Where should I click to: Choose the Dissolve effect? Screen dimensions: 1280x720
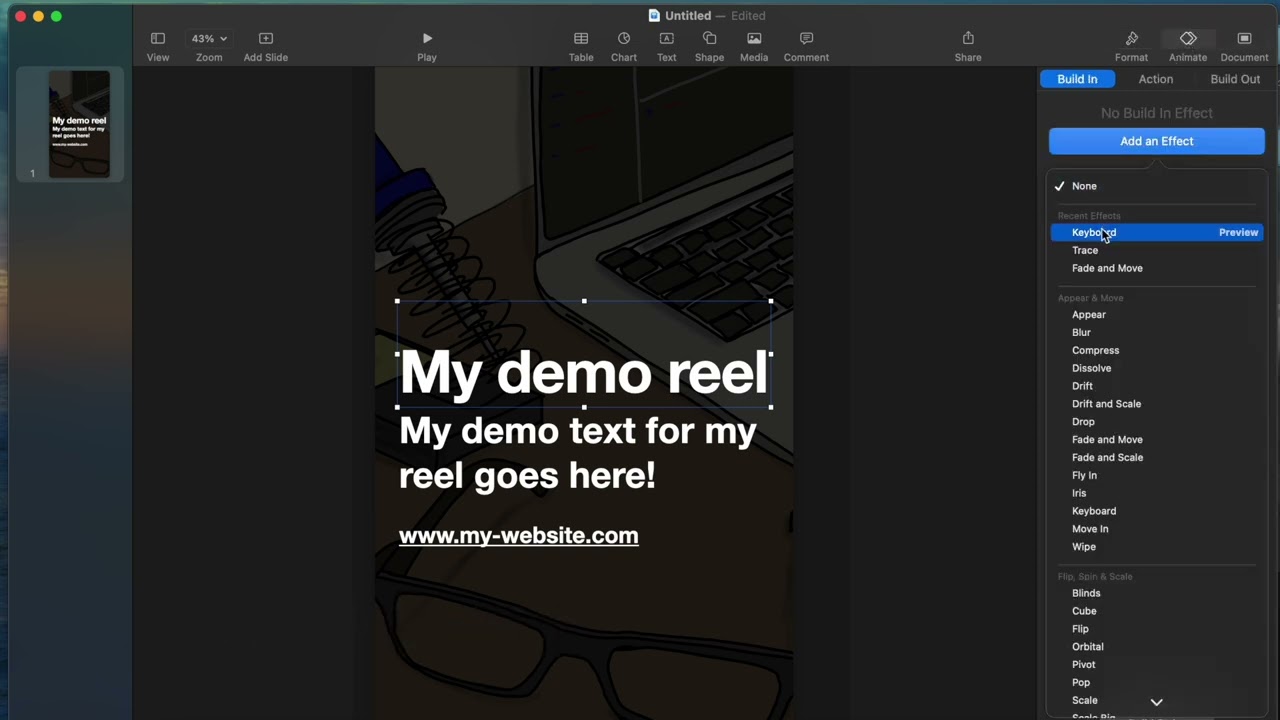click(x=1091, y=368)
